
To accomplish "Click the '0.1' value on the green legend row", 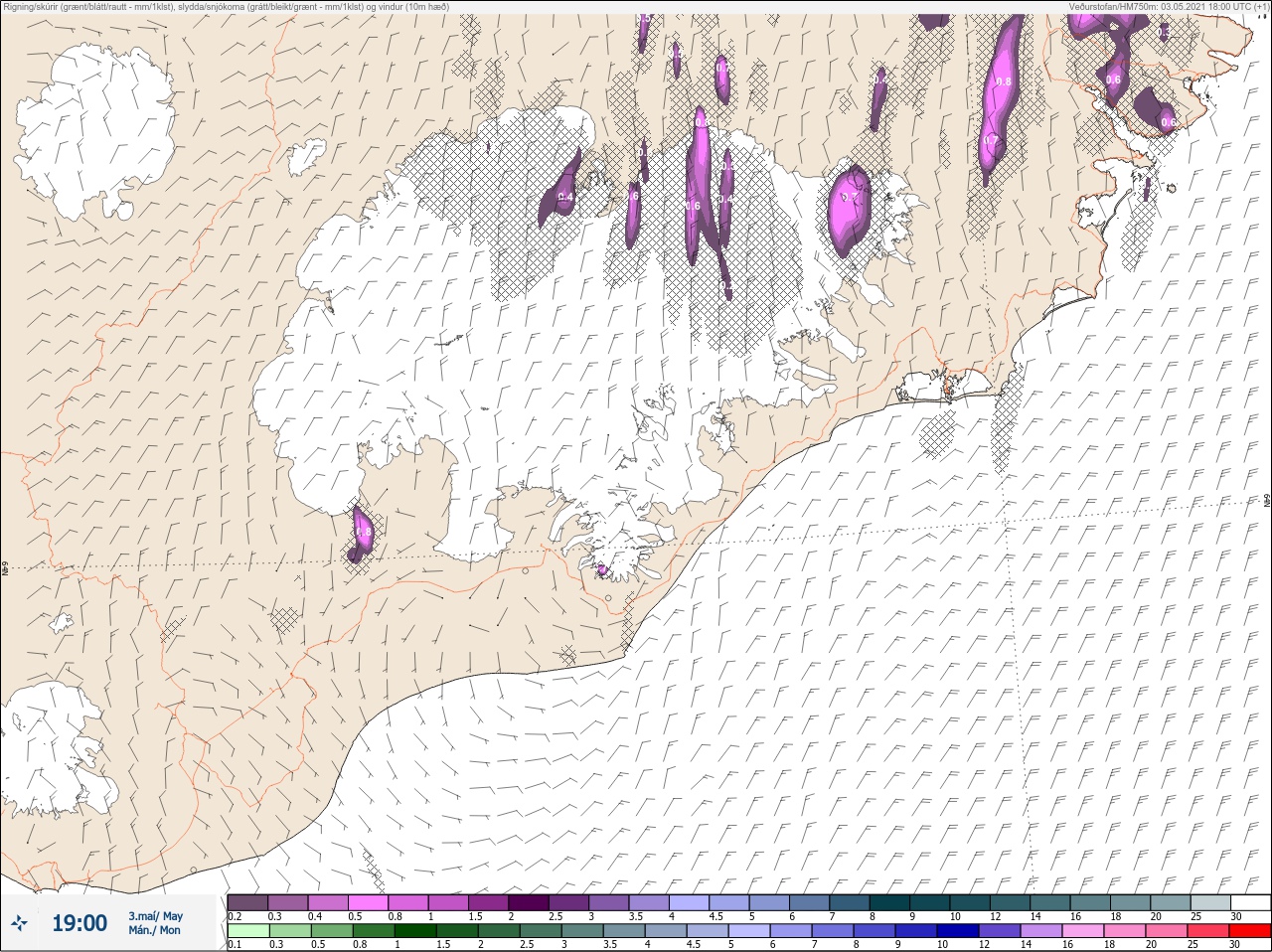I will 235,944.
